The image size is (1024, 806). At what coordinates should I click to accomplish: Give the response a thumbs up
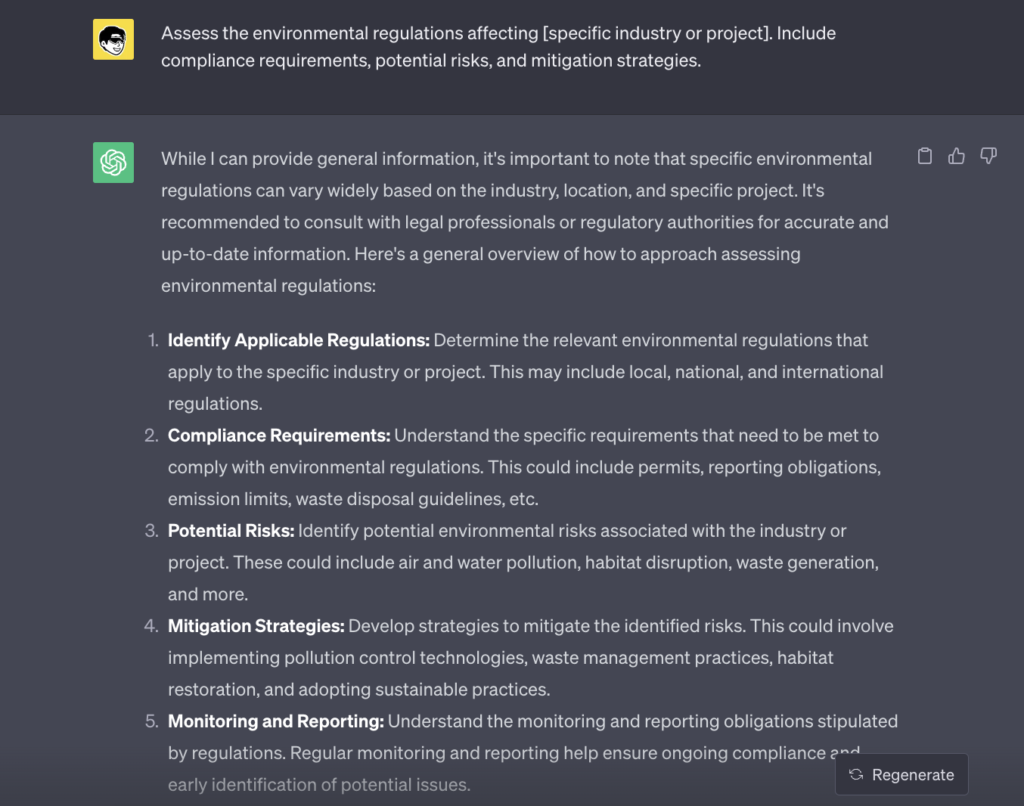click(956, 156)
